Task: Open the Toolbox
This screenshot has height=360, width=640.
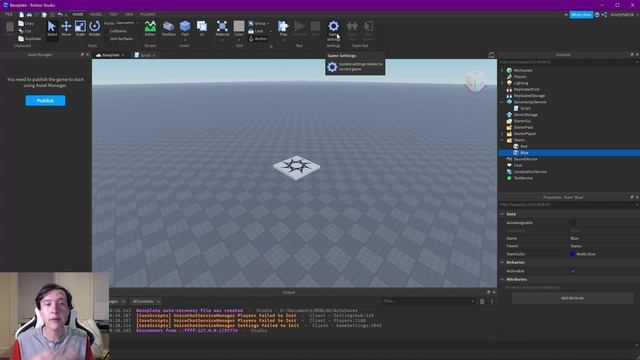Action: click(169, 29)
